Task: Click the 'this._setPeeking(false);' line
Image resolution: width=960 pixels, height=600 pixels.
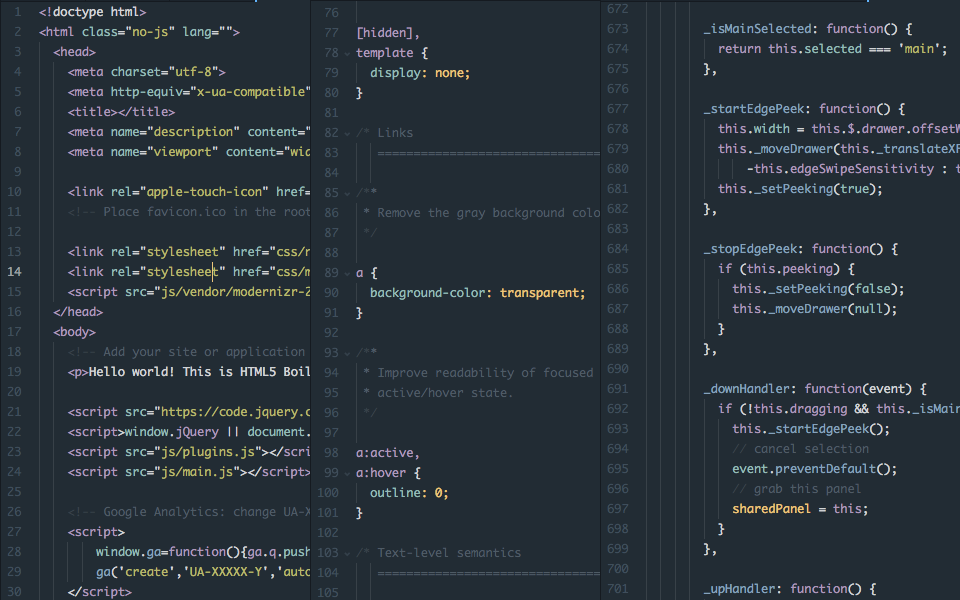Action: 818,289
